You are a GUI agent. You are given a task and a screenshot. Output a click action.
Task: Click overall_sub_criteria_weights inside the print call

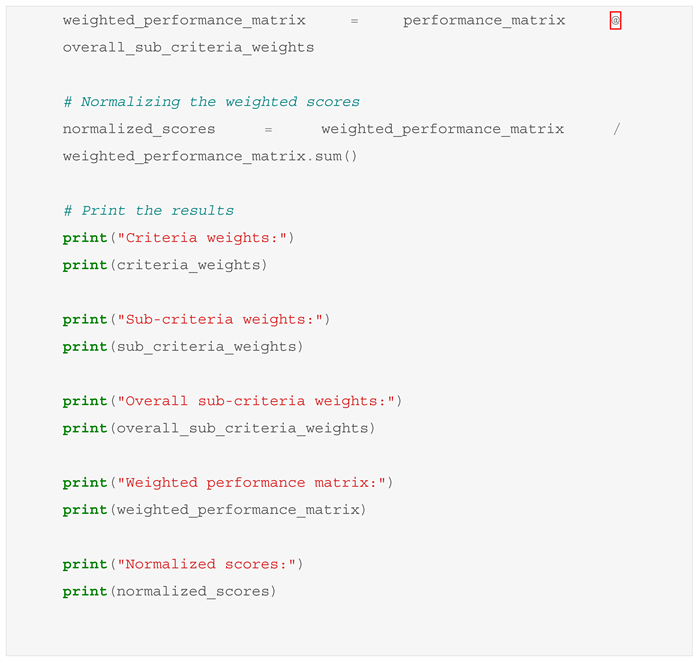[x=243, y=428]
